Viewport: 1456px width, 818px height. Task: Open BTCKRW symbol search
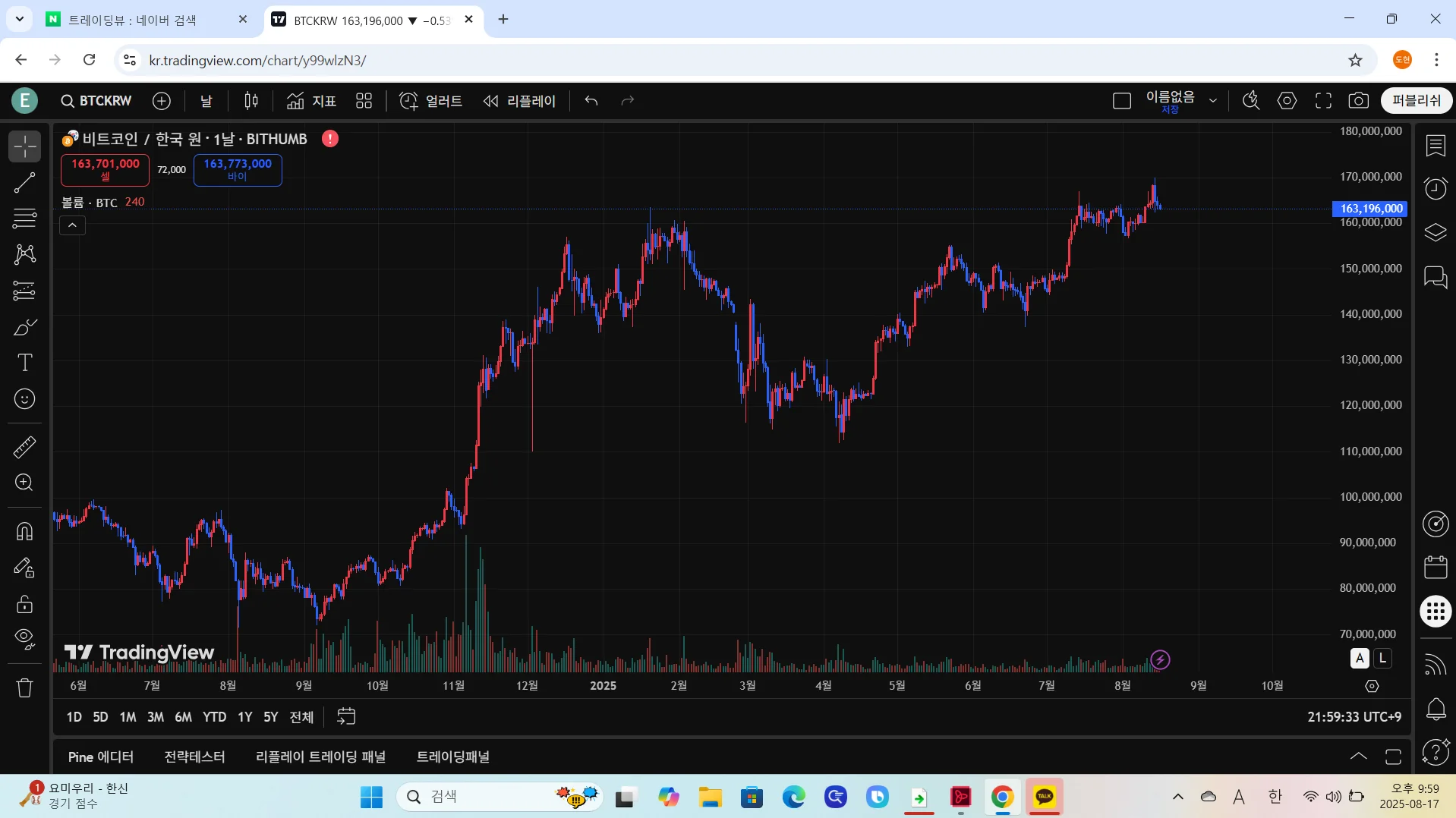point(96,101)
